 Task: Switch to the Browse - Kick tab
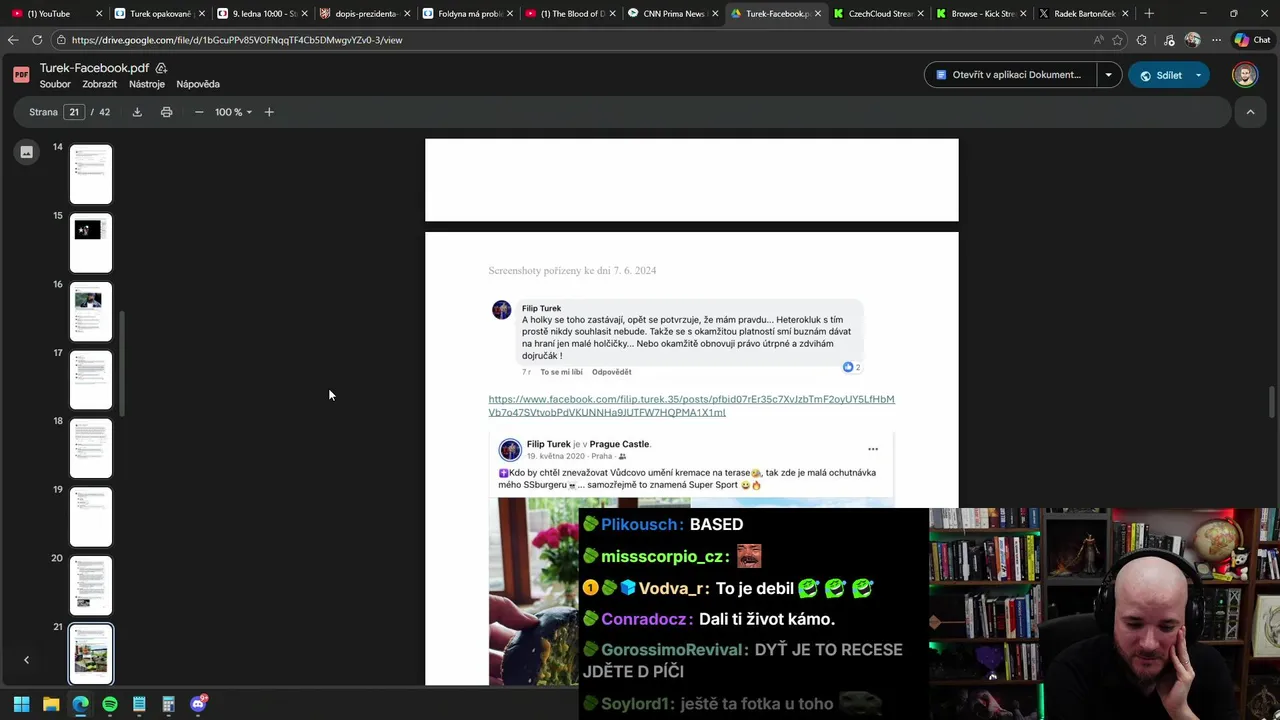tap(982, 14)
